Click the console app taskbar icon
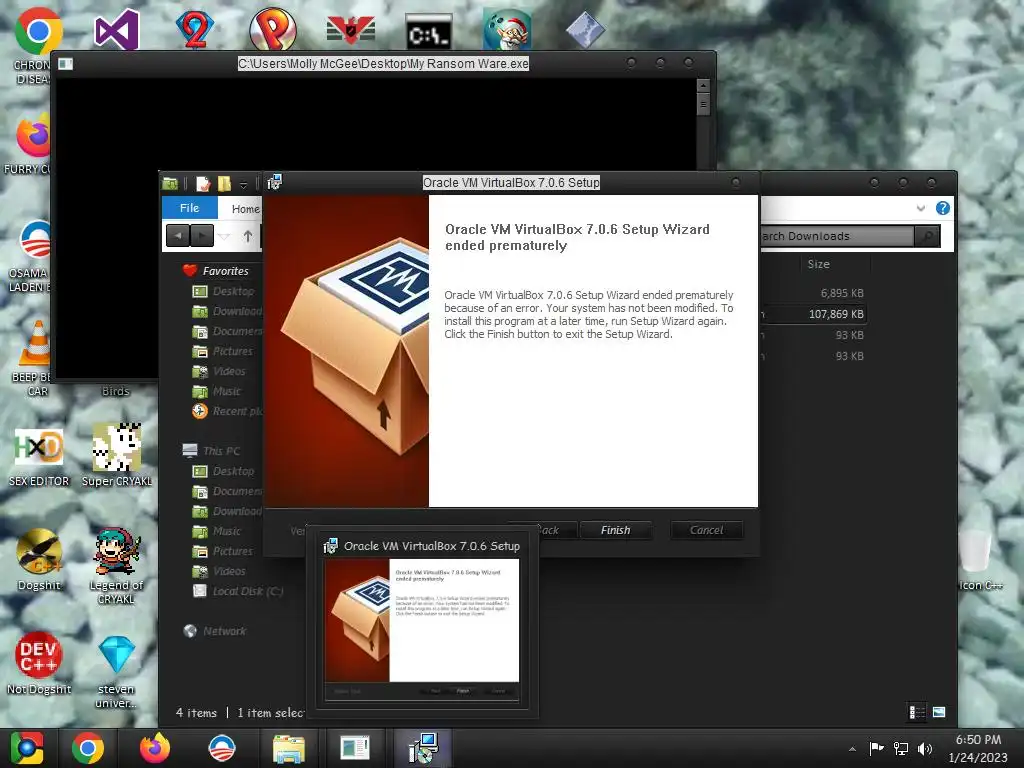This screenshot has width=1024, height=768. click(x=355, y=748)
